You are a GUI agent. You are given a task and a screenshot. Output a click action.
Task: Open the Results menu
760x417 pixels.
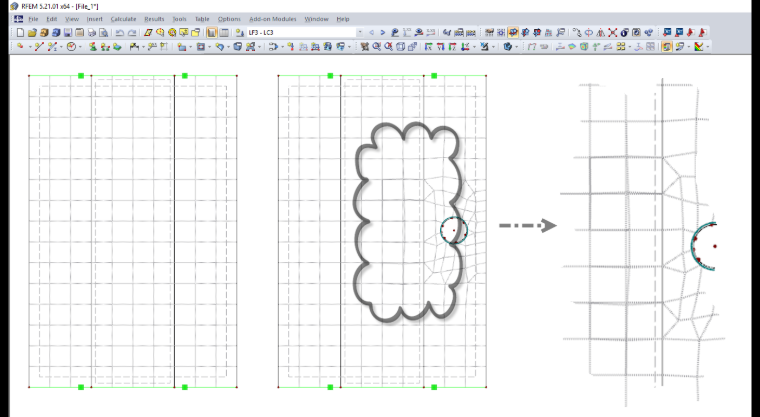tap(154, 19)
